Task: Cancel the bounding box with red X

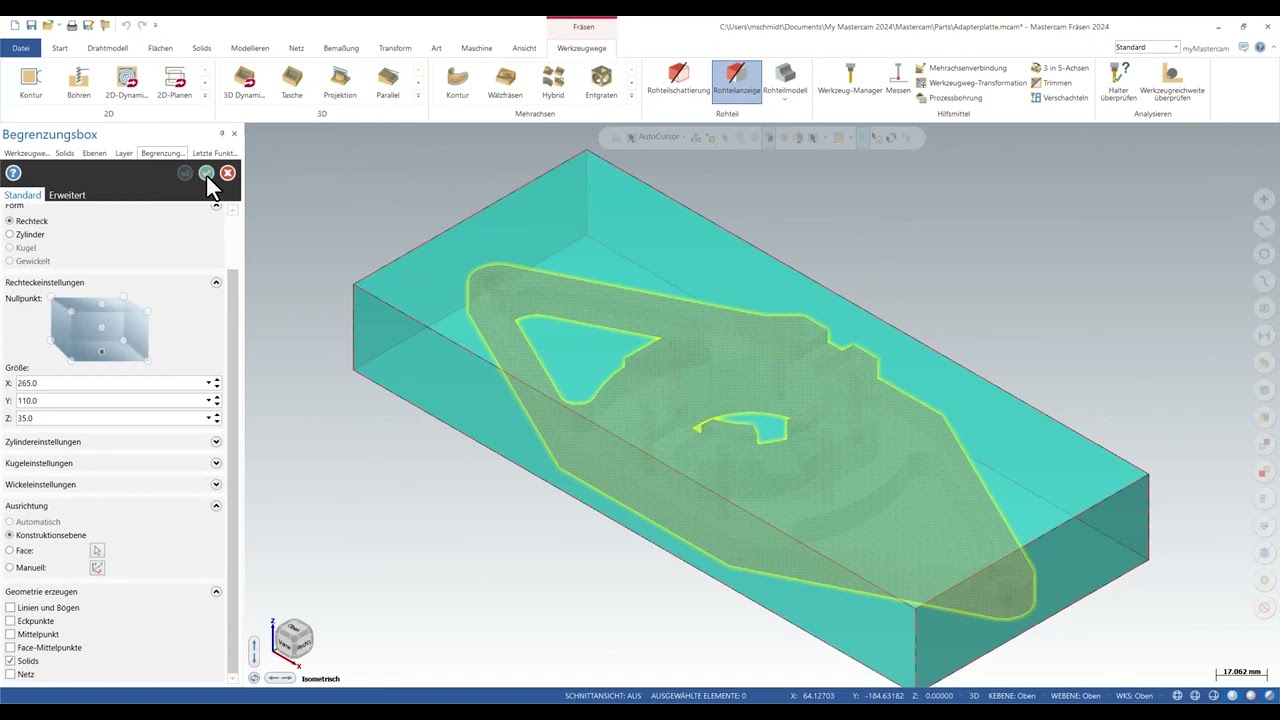Action: pos(228,173)
